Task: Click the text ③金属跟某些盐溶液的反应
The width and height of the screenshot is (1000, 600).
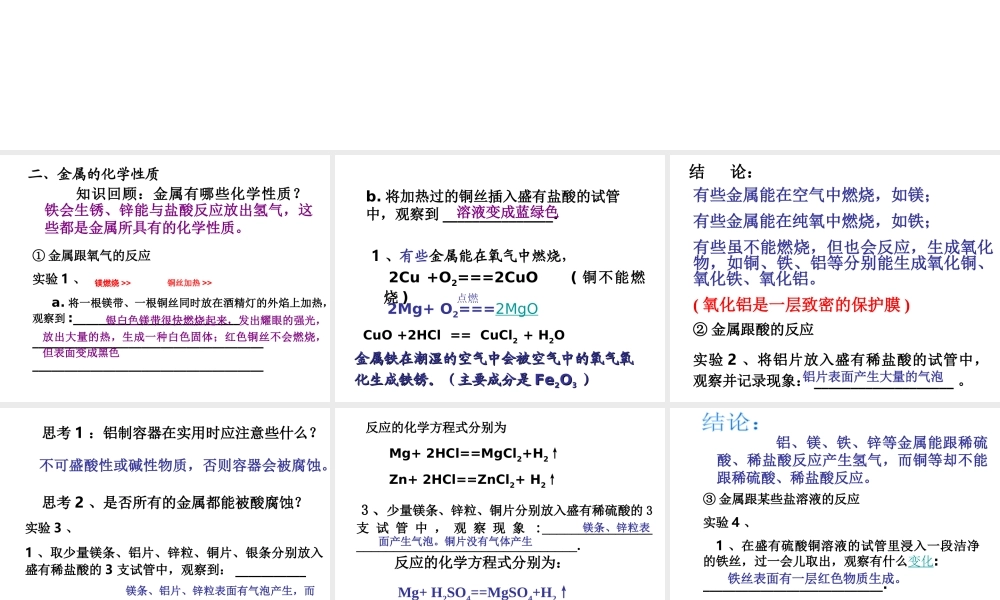Action: [781, 499]
